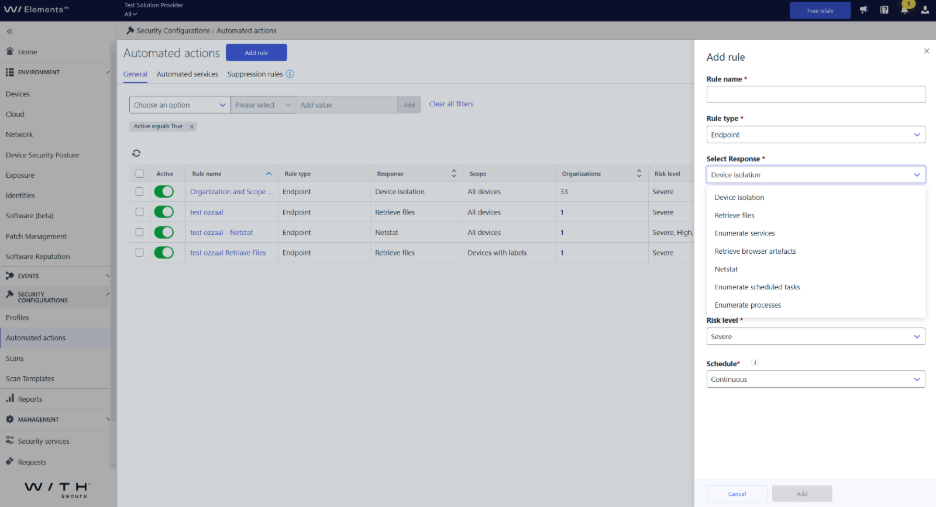
Task: Open the Risk level dropdown
Action: point(815,336)
